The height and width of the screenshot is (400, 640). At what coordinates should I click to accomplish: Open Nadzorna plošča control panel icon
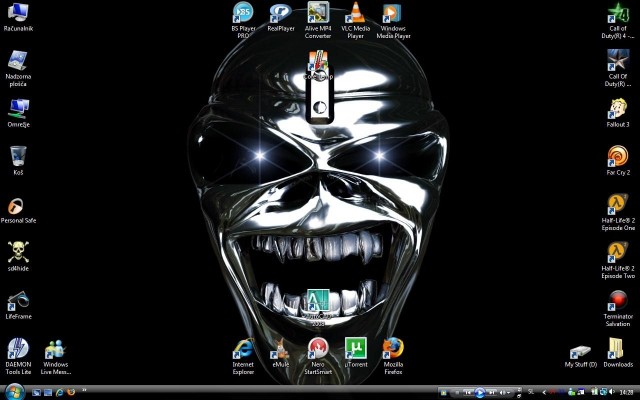coord(18,69)
